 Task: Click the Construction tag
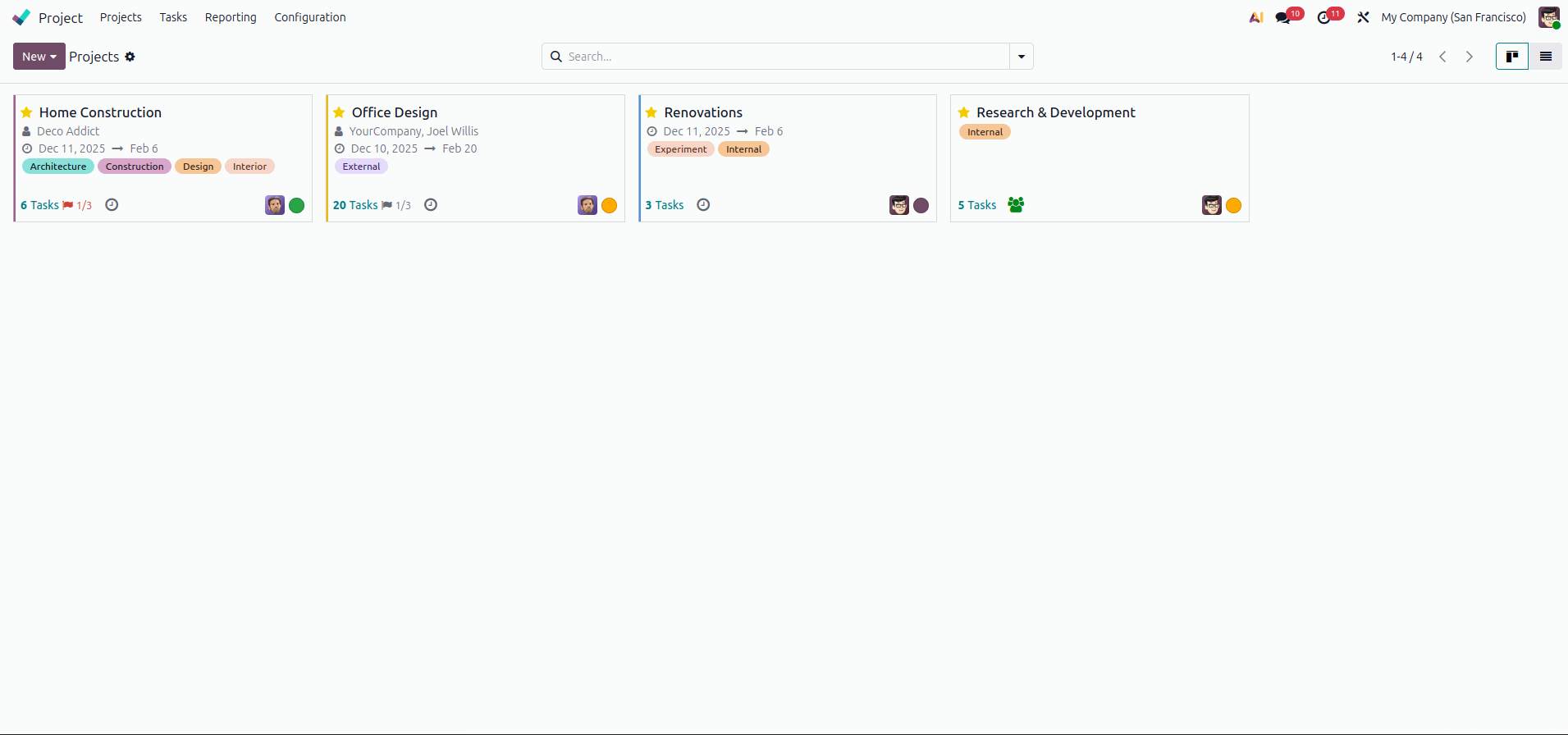click(x=135, y=167)
